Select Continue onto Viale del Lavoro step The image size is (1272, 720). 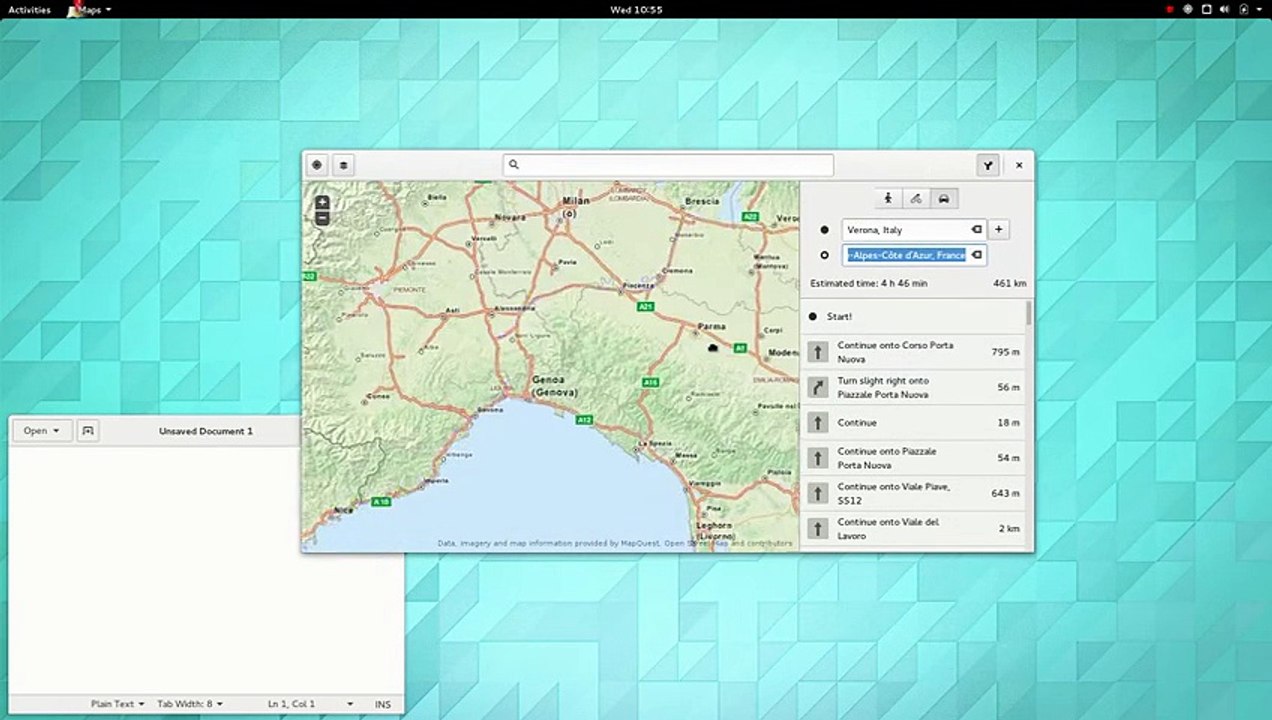(x=912, y=528)
